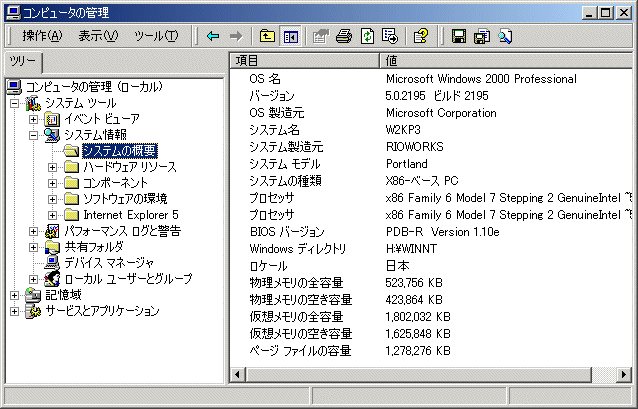Expand the Internet Explorer 5 folder

52,215
